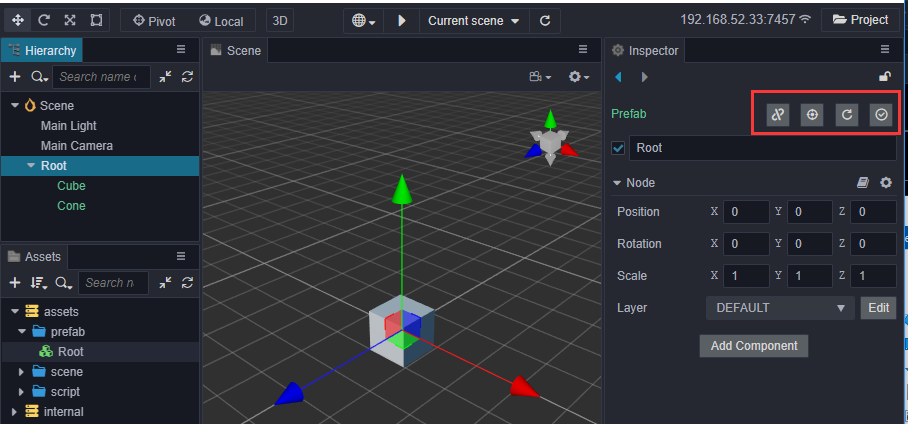908x424 pixels.
Task: Expand the scene folder in Assets
Action: click(22, 372)
